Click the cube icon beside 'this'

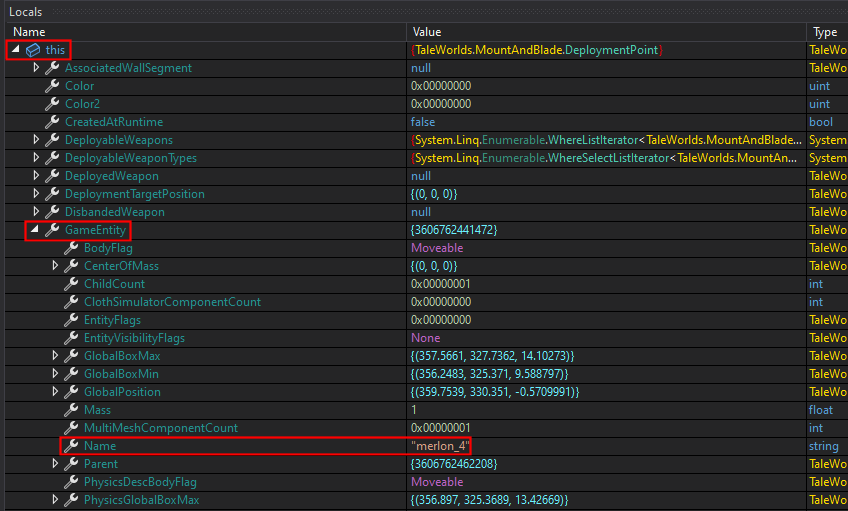pyautogui.click(x=33, y=50)
